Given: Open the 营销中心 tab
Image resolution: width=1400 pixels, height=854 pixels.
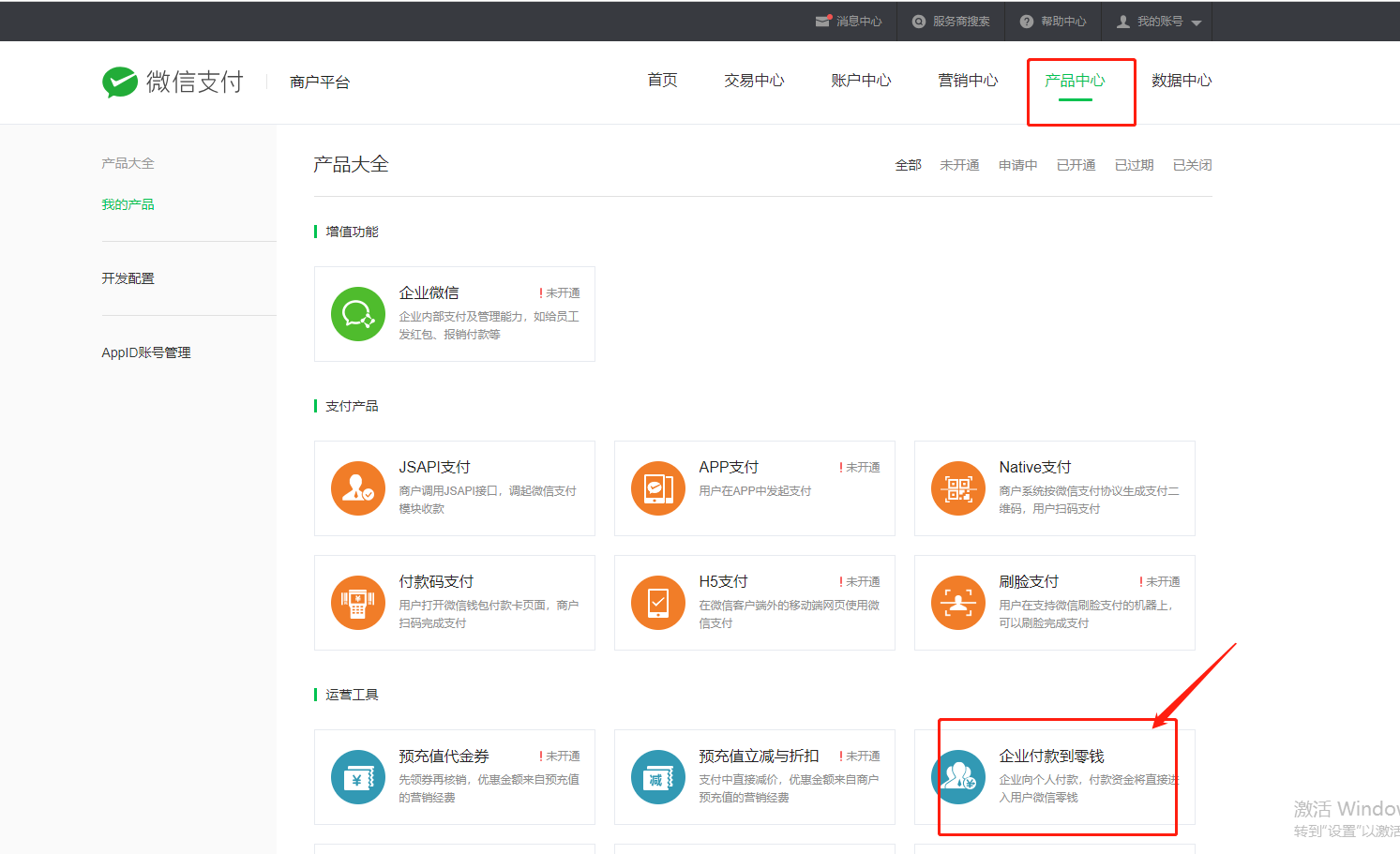Looking at the screenshot, I should point(968,81).
